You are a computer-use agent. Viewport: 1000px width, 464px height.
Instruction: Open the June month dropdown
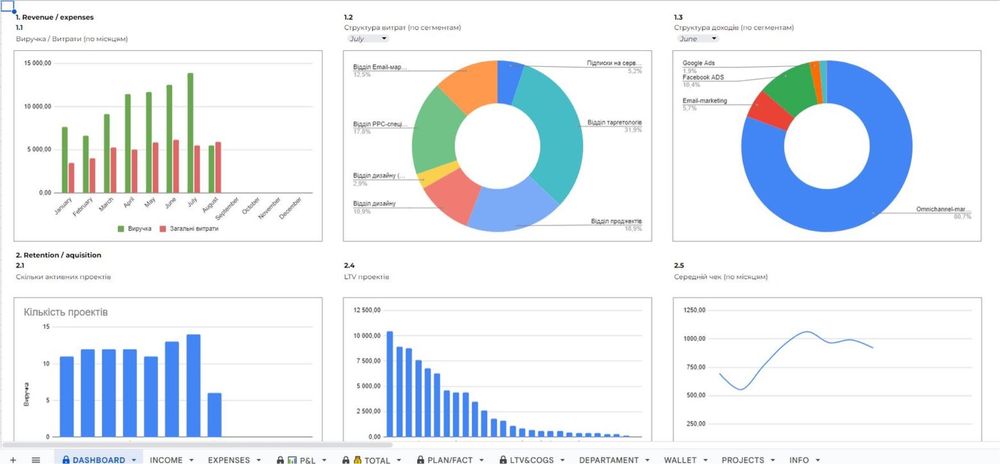(697, 38)
